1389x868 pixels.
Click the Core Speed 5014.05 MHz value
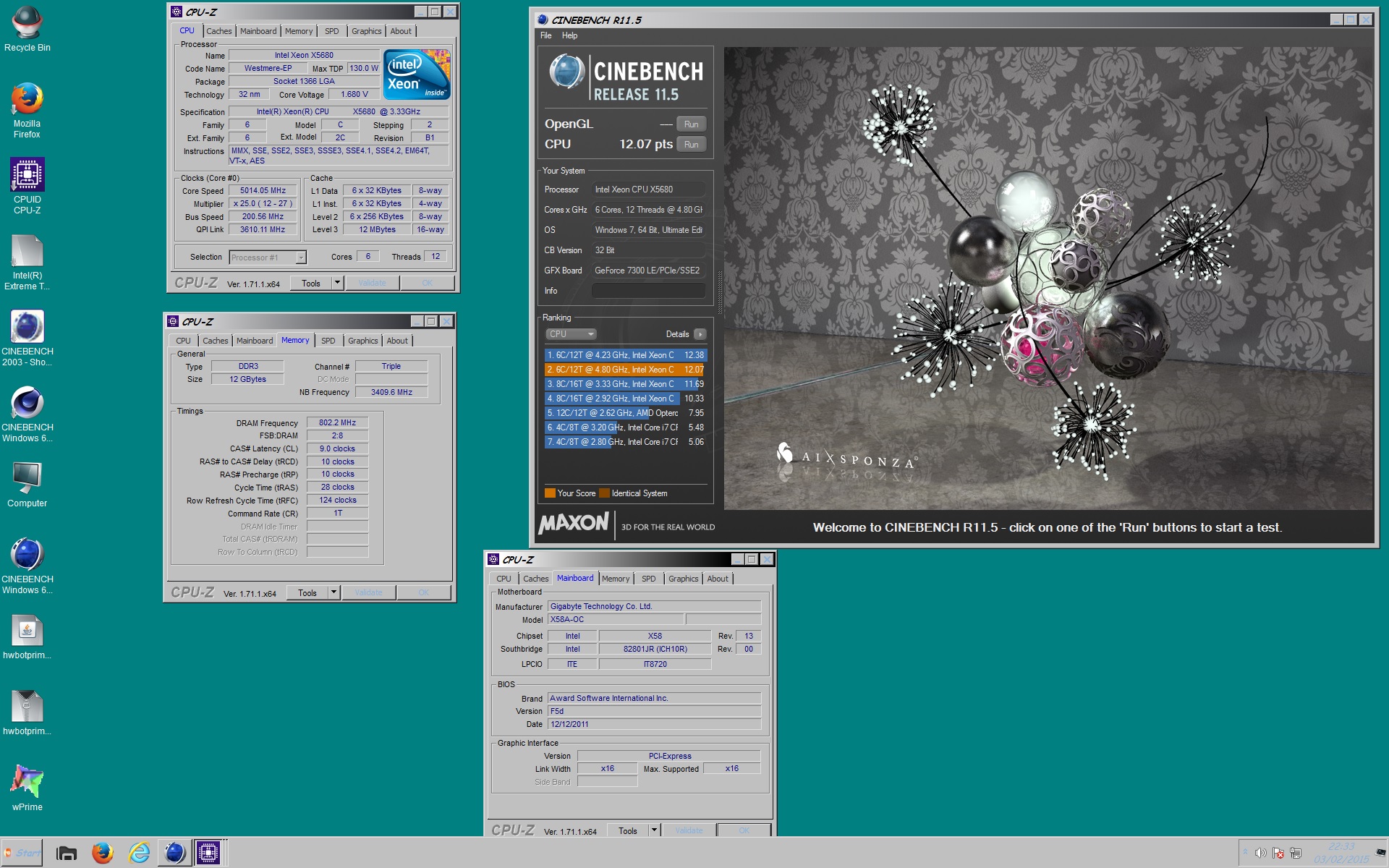(263, 191)
